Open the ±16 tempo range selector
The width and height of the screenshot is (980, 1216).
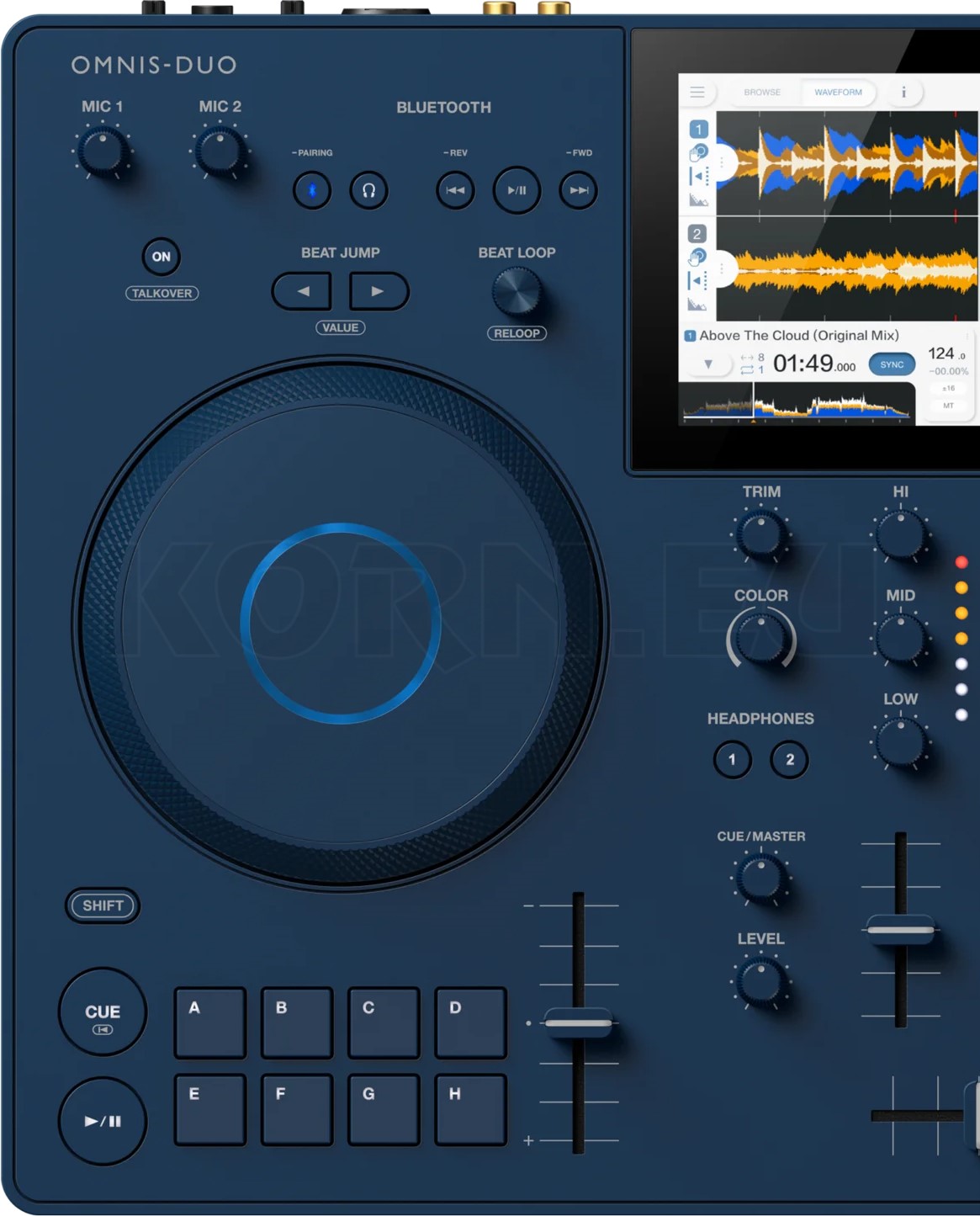(947, 387)
